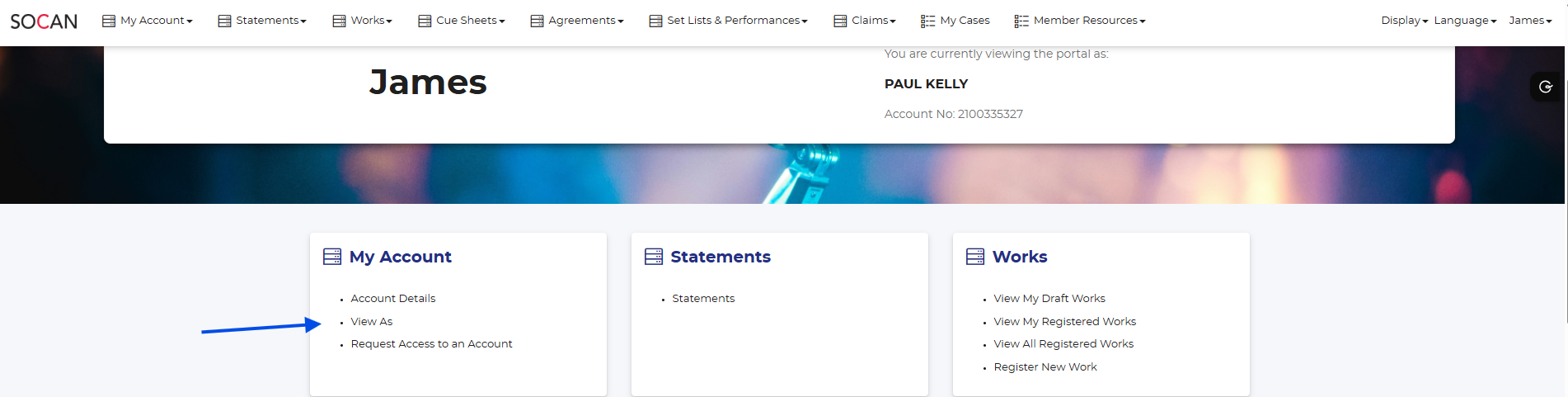Click Register New Work link
This screenshot has width=1568, height=397.
pos(1045,367)
